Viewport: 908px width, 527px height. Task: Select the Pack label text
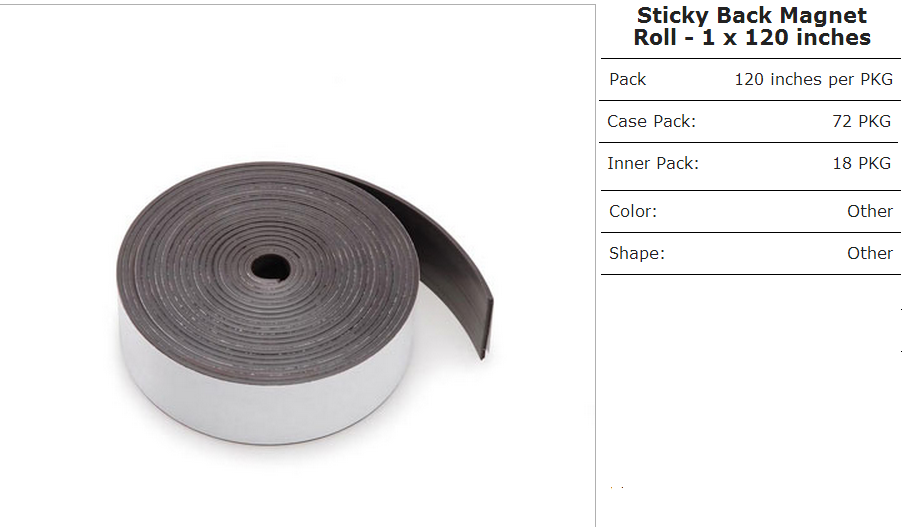coord(627,79)
